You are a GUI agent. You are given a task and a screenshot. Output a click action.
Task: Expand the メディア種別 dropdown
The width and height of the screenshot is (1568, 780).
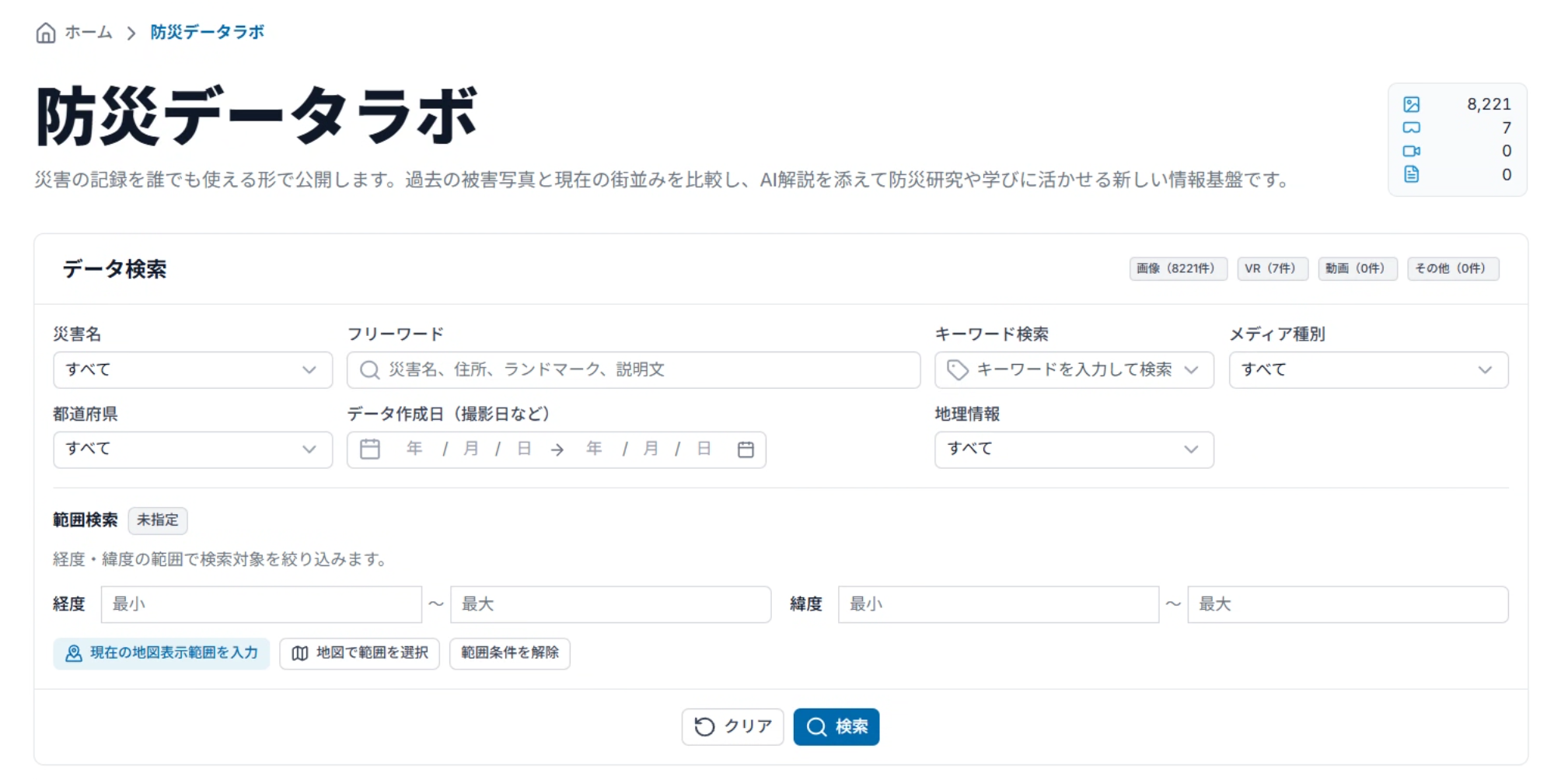tap(1368, 370)
